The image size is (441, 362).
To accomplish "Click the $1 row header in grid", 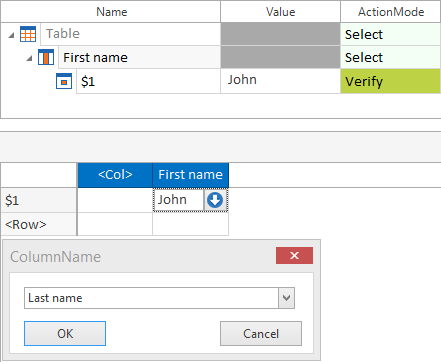I will click(x=39, y=200).
